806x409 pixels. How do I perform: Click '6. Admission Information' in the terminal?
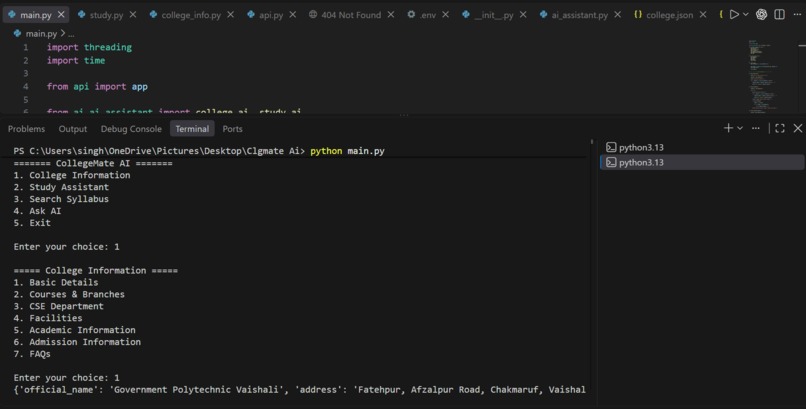[77, 342]
